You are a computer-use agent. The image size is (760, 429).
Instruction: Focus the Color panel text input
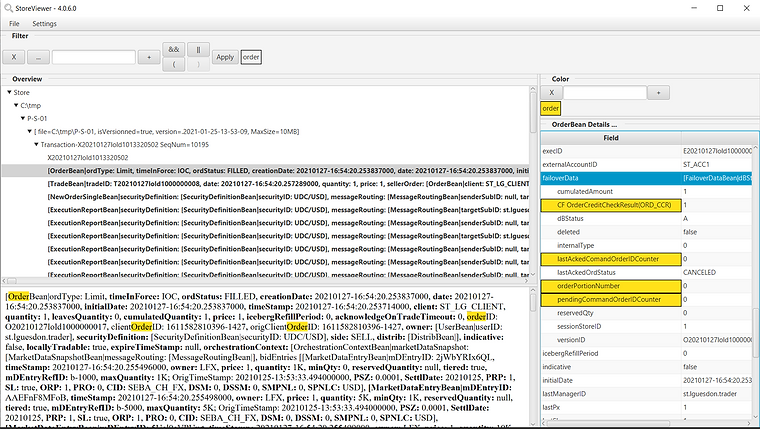click(x=605, y=93)
